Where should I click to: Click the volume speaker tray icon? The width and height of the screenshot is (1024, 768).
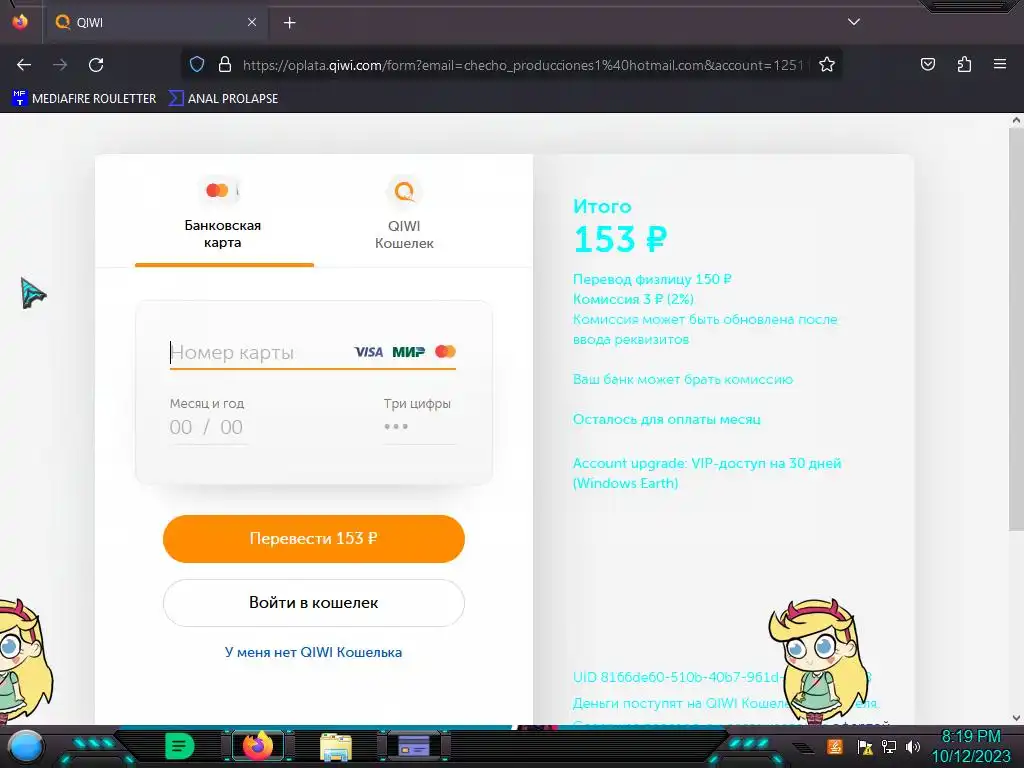[x=913, y=746]
